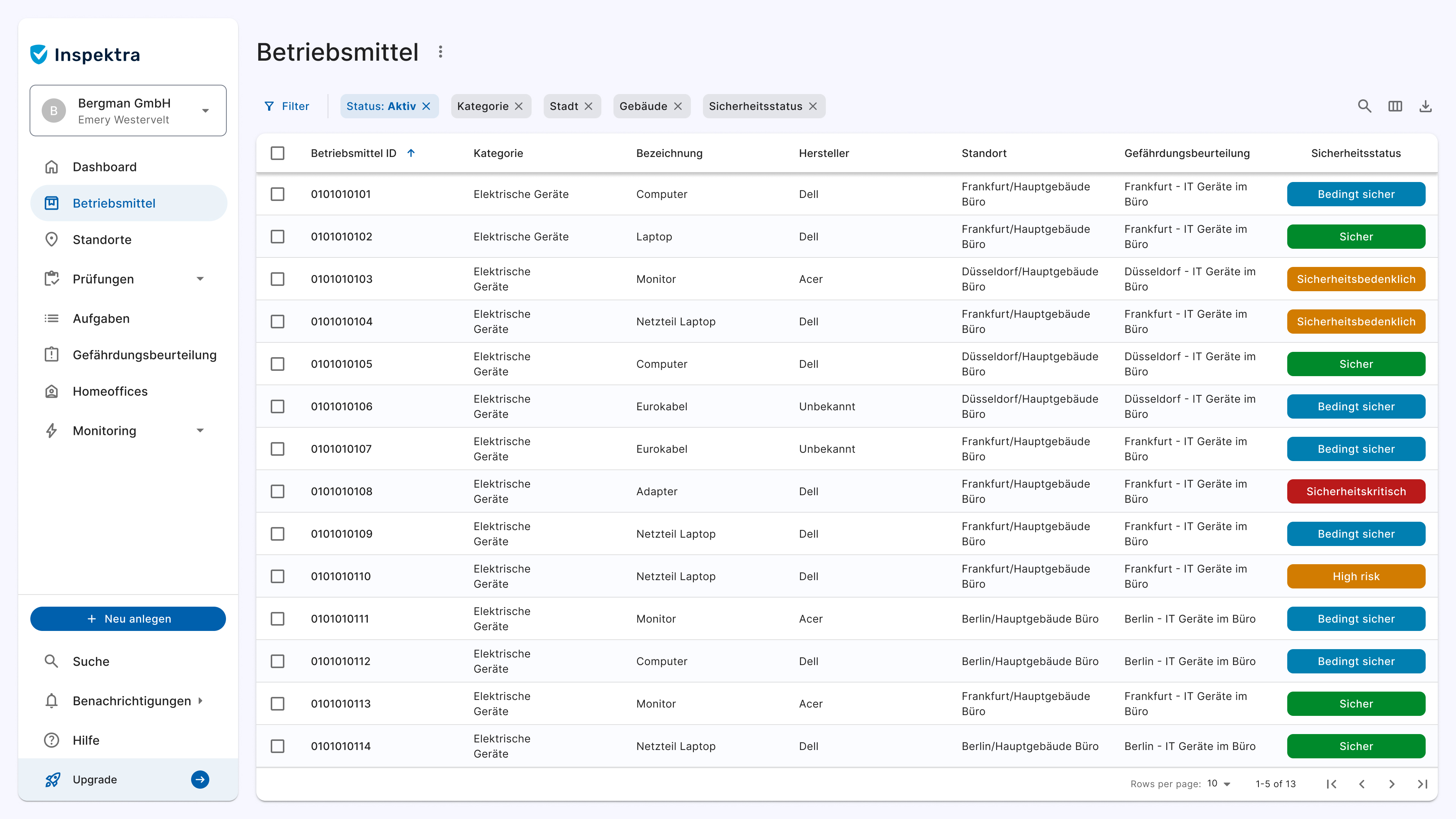Image resolution: width=1456 pixels, height=819 pixels.
Task: Jump to last page icon
Action: pos(1422,784)
